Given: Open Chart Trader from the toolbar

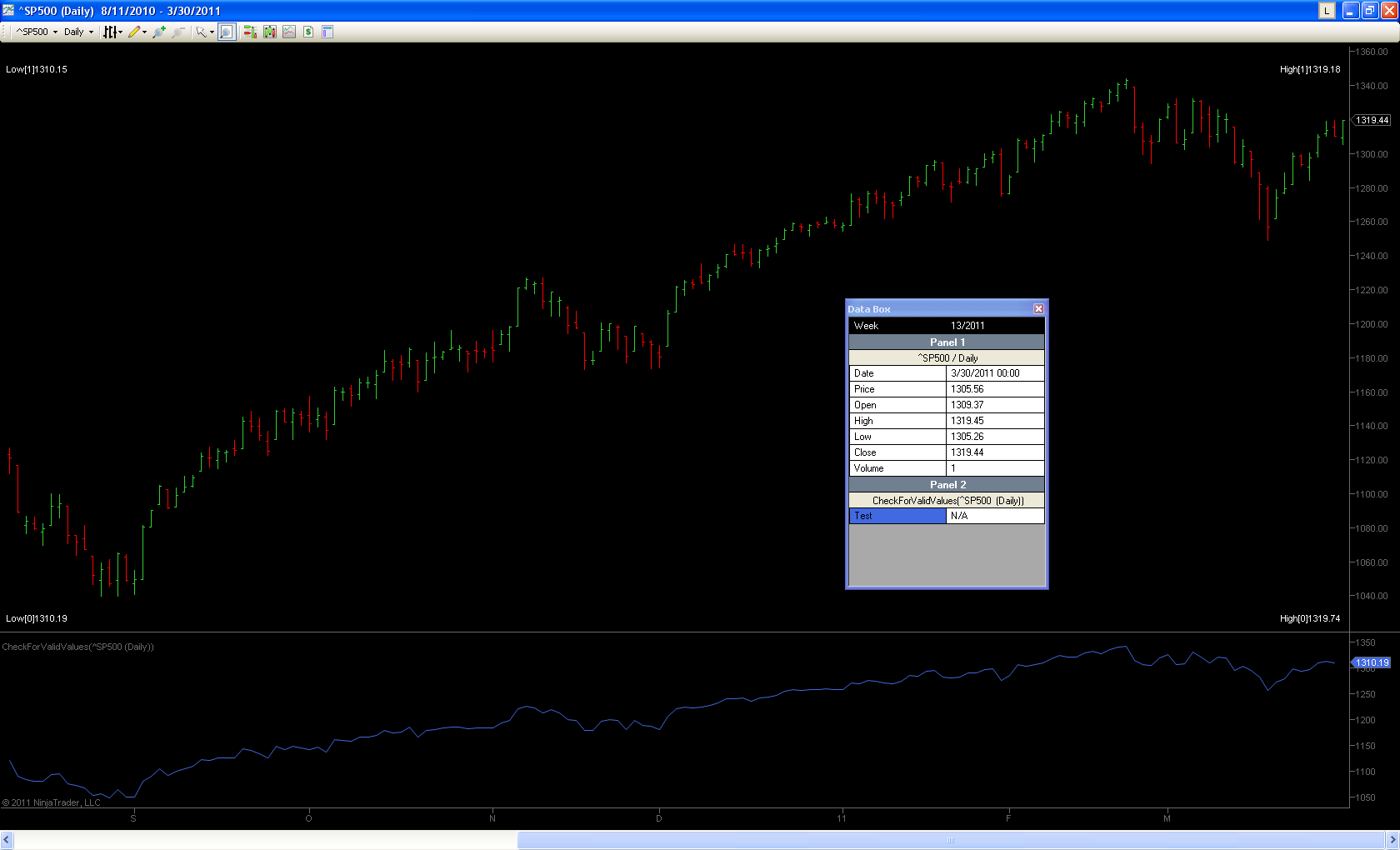Looking at the screenshot, I should pos(250,32).
